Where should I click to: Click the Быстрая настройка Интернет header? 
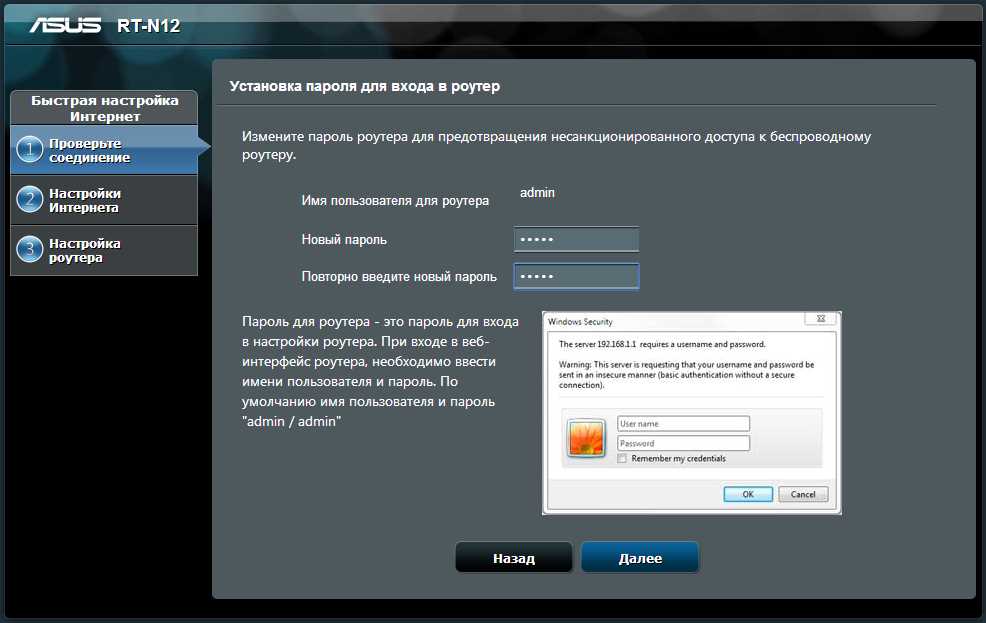[x=104, y=108]
